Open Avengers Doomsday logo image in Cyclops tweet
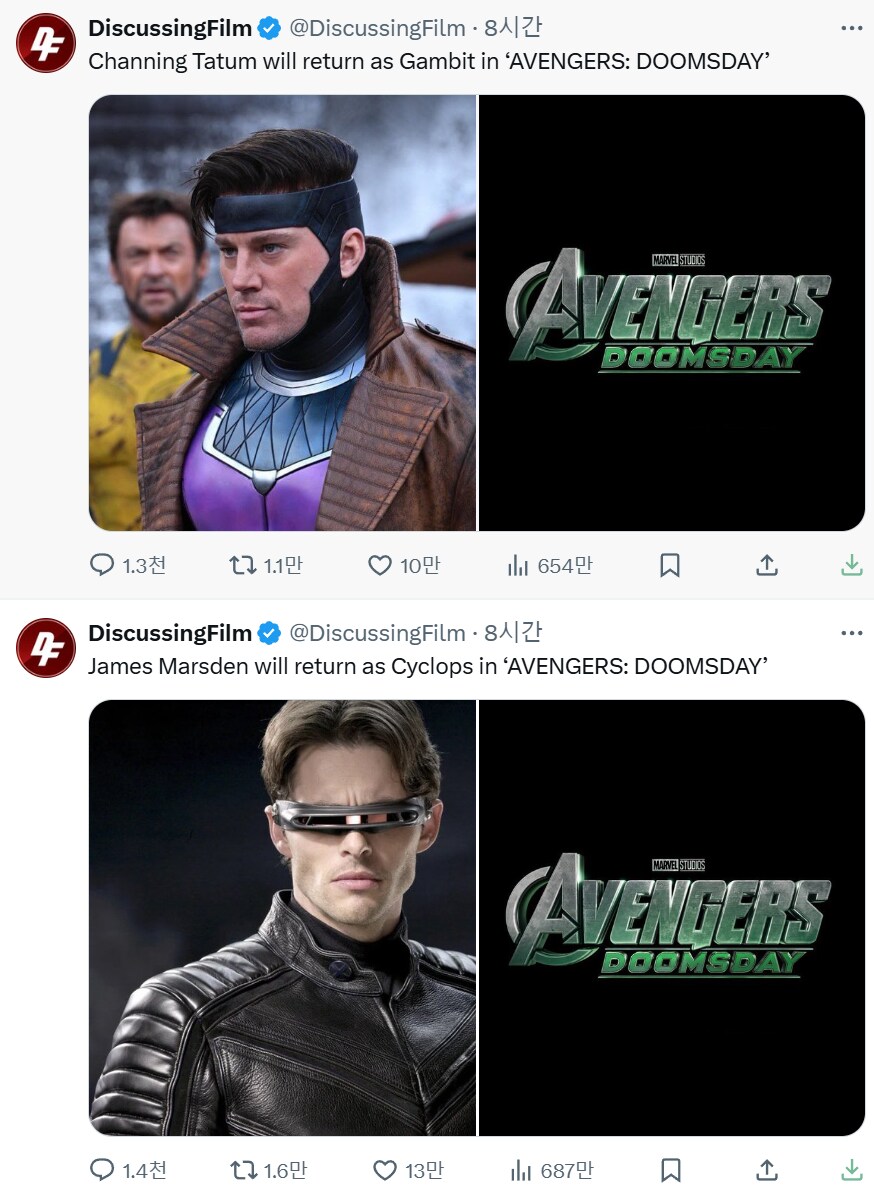Screen dimensions: 874x1196 672,917
